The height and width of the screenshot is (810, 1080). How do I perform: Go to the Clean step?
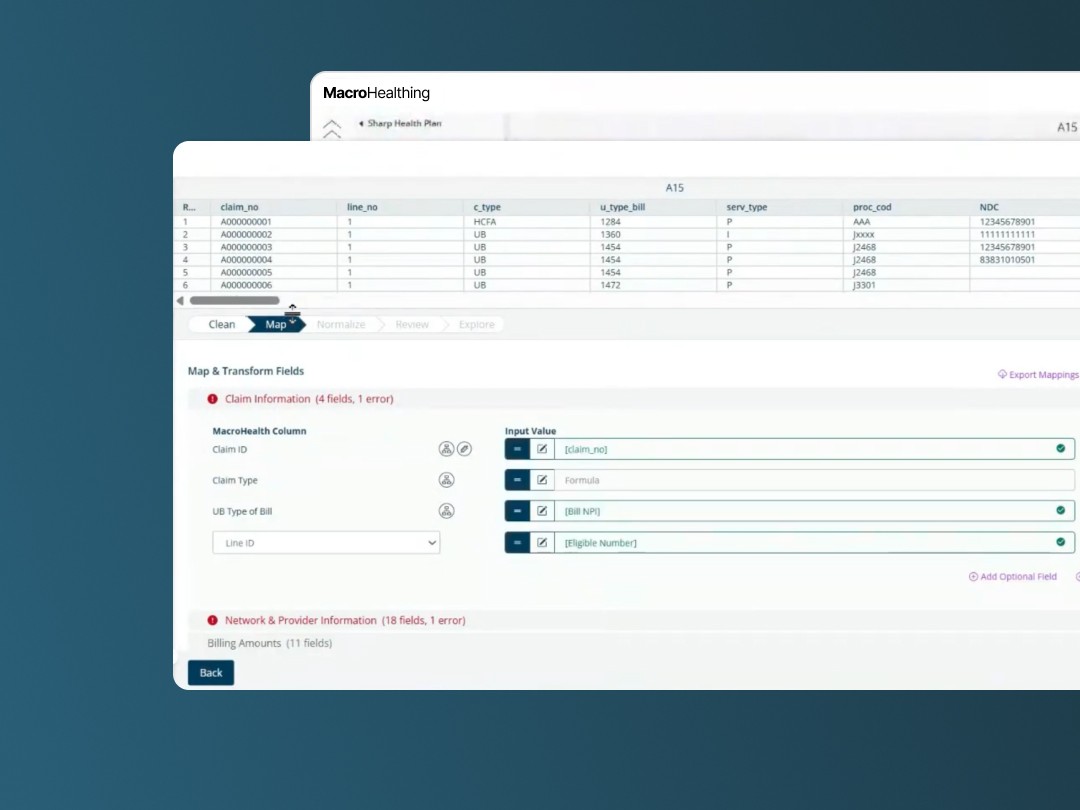221,324
